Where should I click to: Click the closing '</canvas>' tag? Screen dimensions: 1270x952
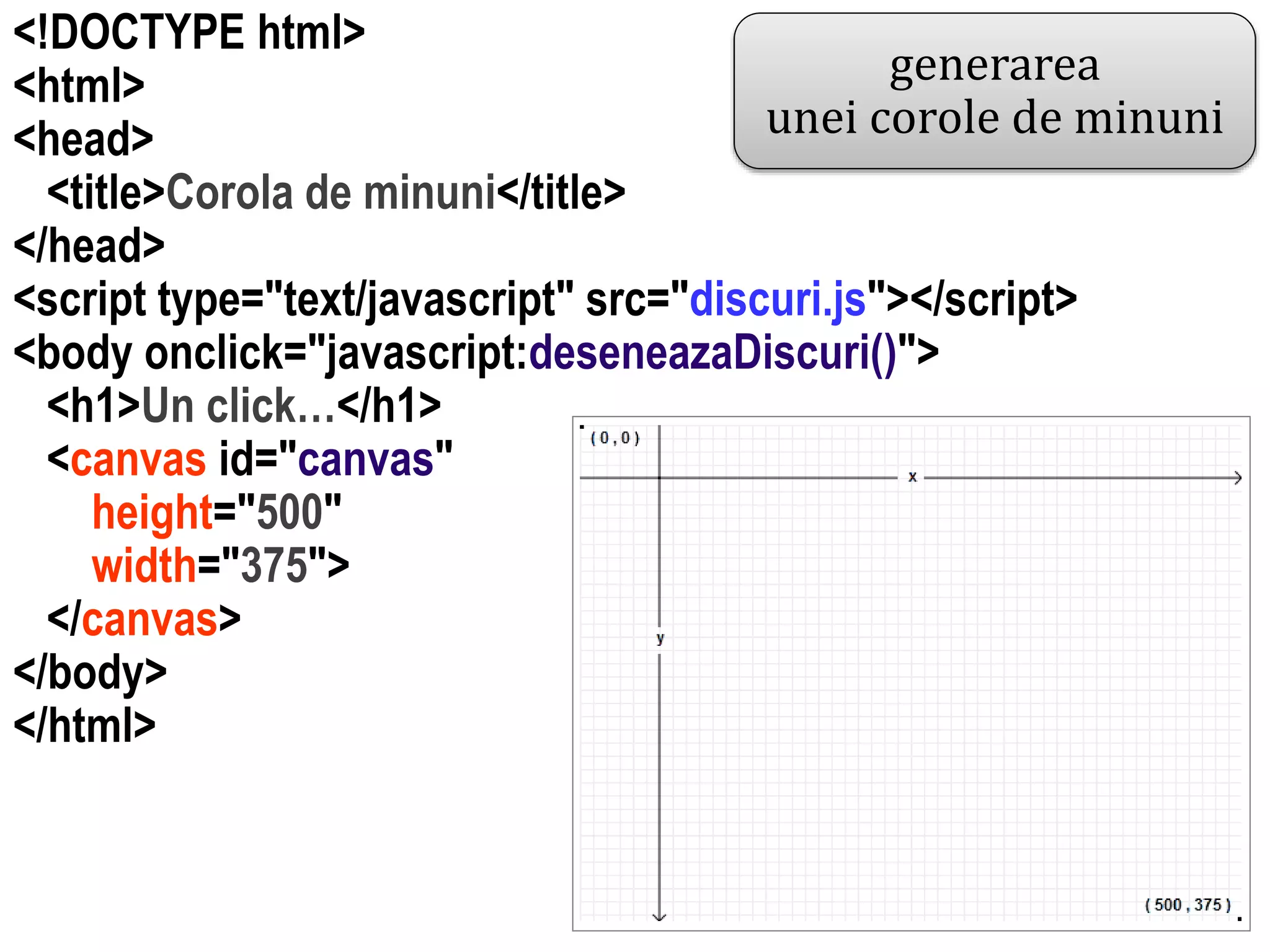tap(144, 619)
